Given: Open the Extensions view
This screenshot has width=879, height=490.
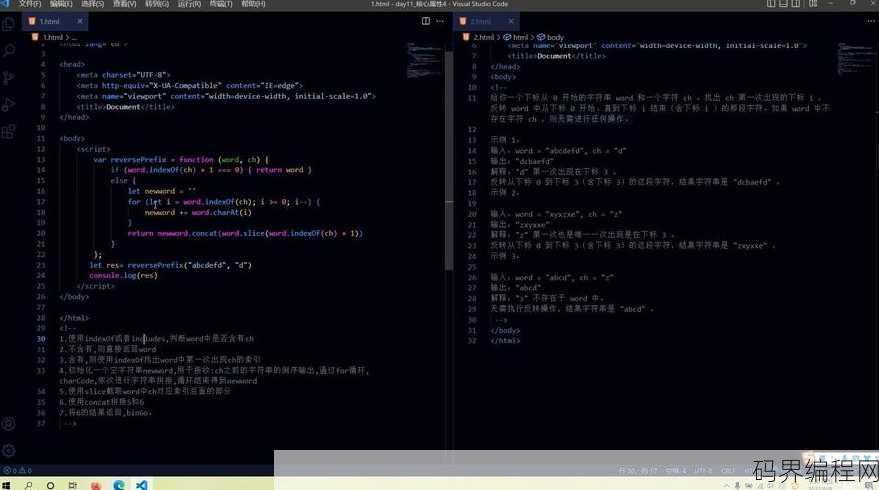Looking at the screenshot, I should point(8,132).
